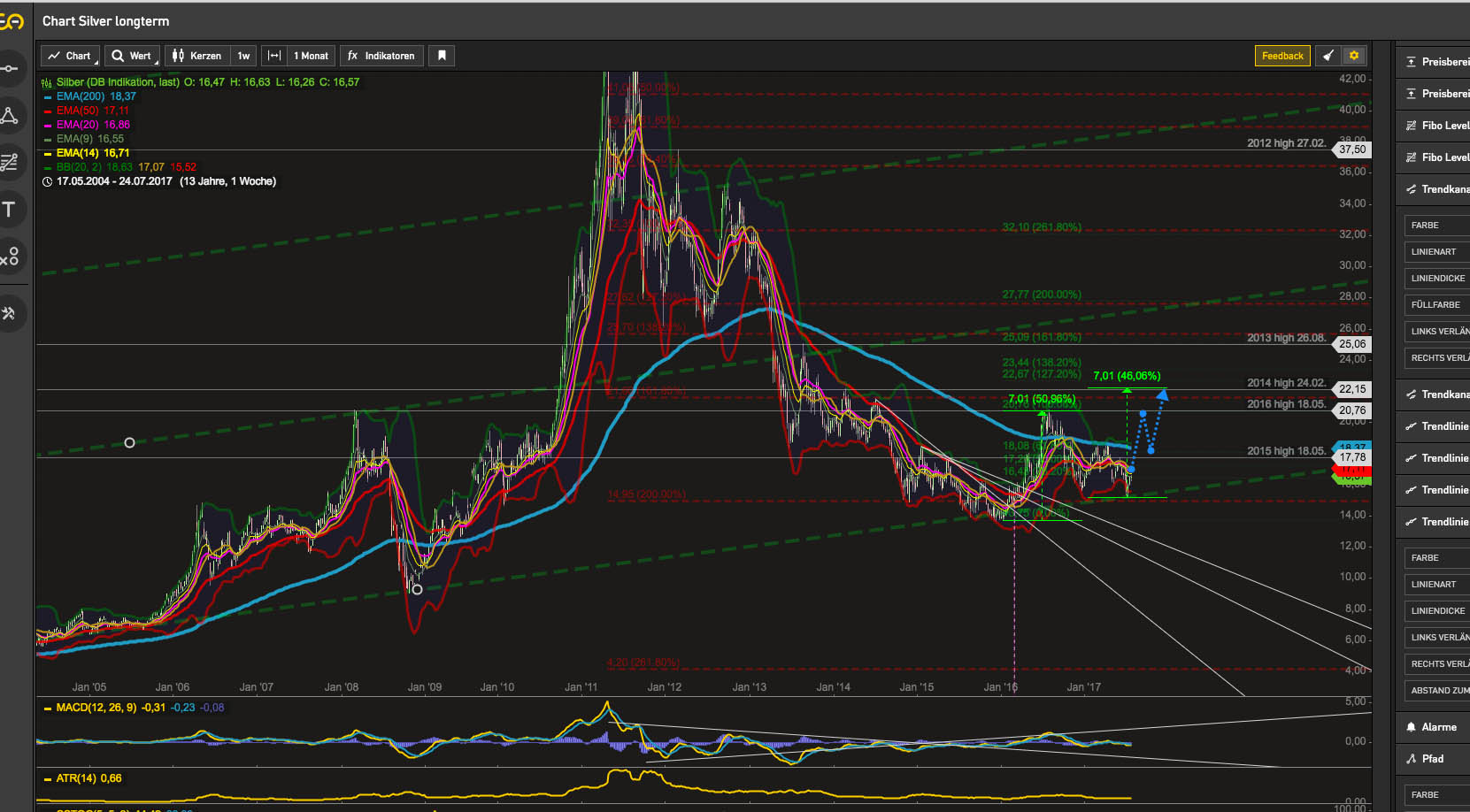Open the Fibonacci drawing tools

(x=10, y=163)
